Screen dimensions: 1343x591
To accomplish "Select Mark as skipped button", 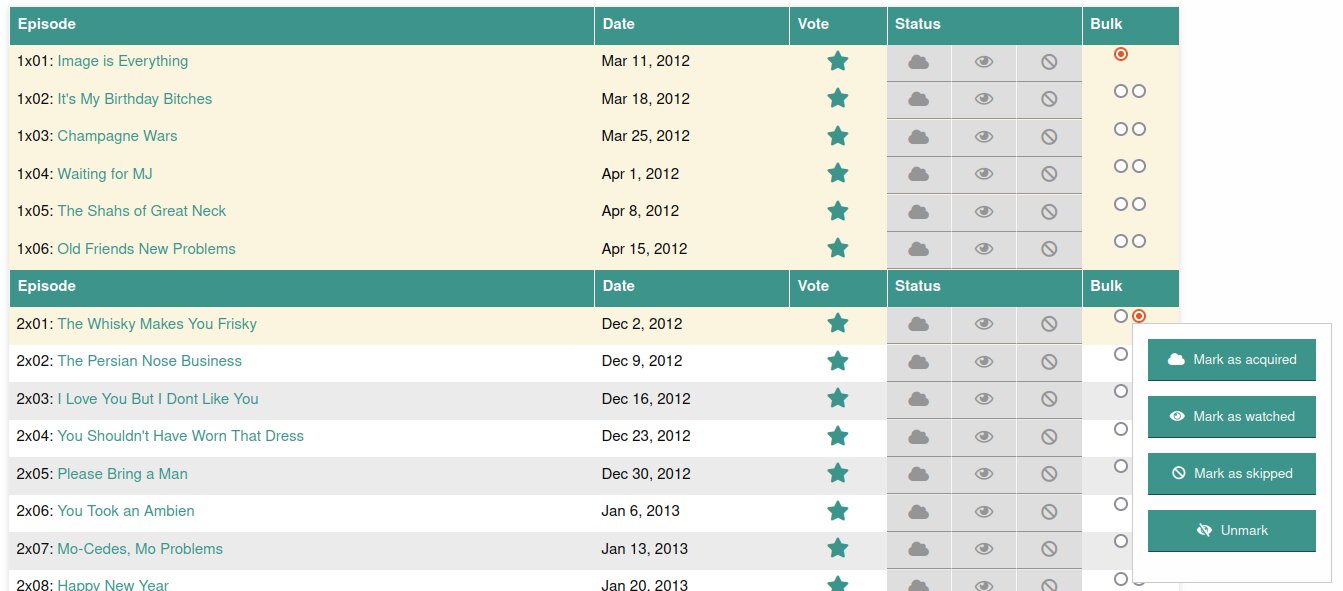I will pos(1232,473).
